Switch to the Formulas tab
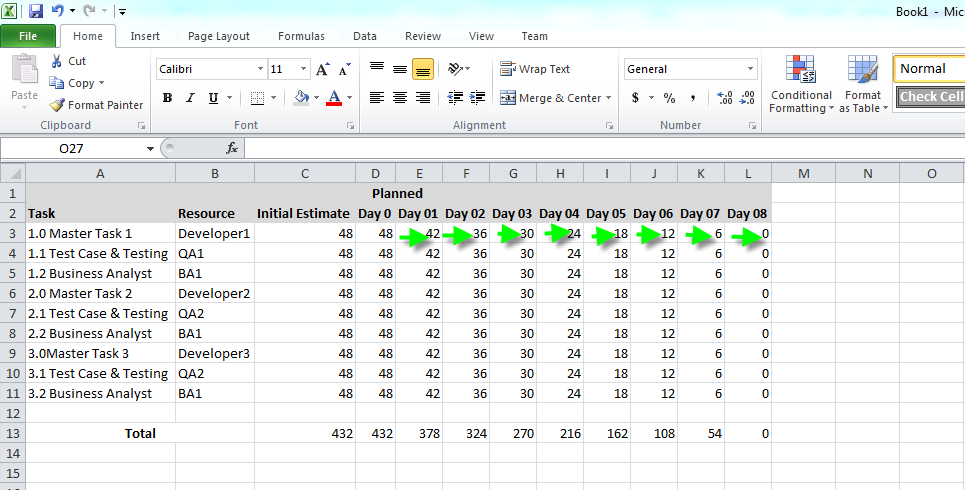 [301, 36]
